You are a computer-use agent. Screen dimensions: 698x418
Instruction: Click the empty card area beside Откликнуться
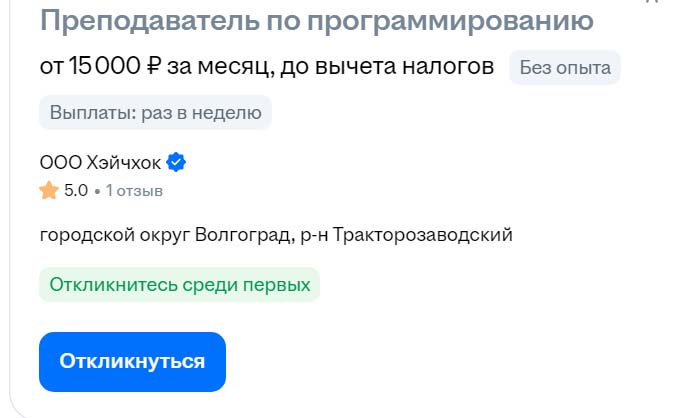pos(450,361)
